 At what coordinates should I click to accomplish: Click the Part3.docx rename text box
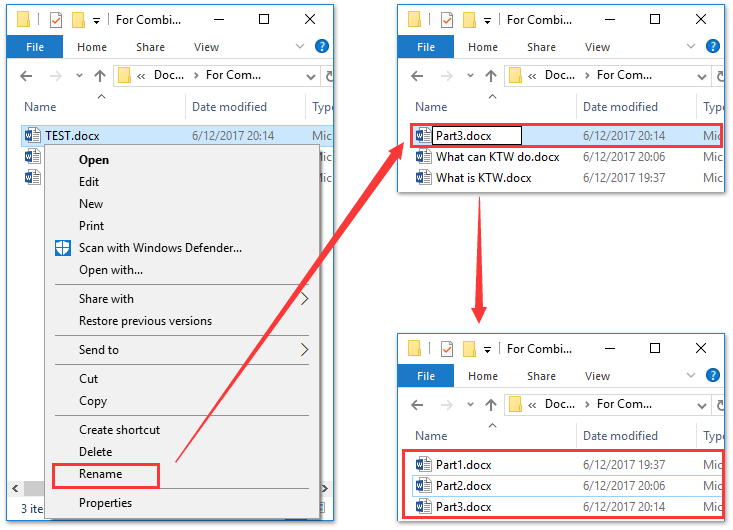tap(476, 136)
